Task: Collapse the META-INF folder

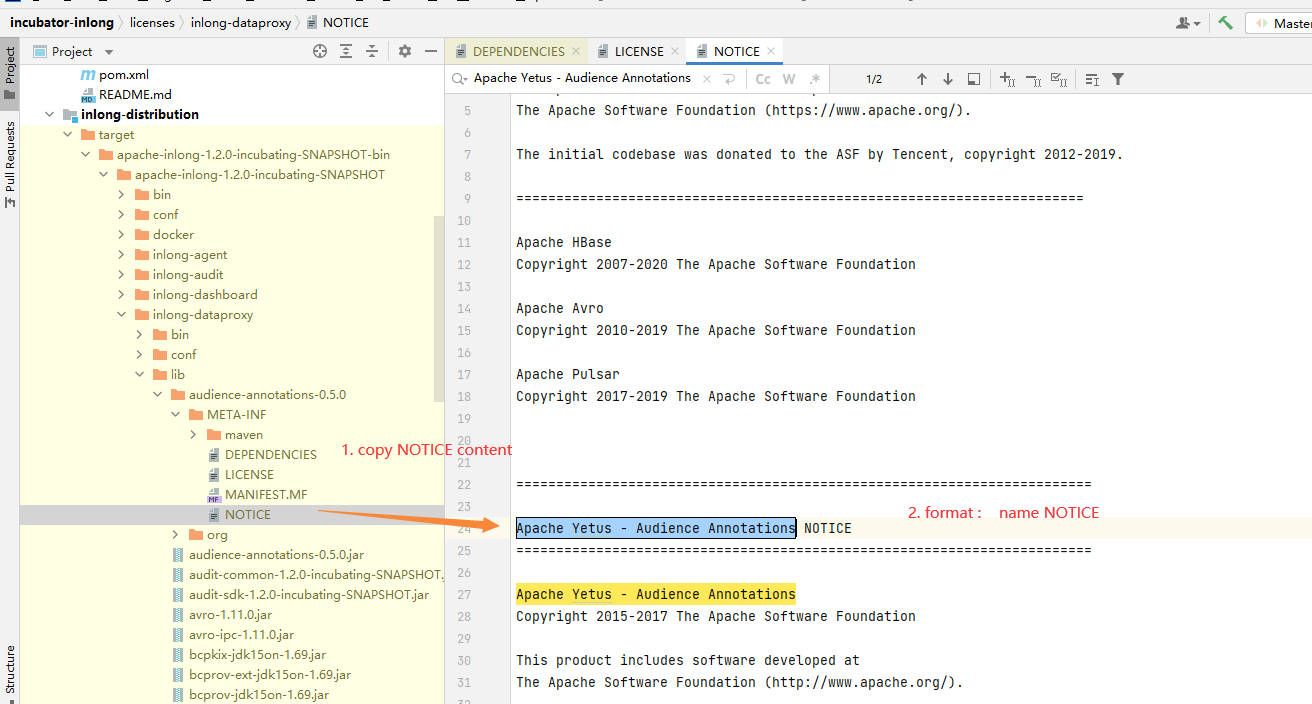Action: pyautogui.click(x=175, y=415)
